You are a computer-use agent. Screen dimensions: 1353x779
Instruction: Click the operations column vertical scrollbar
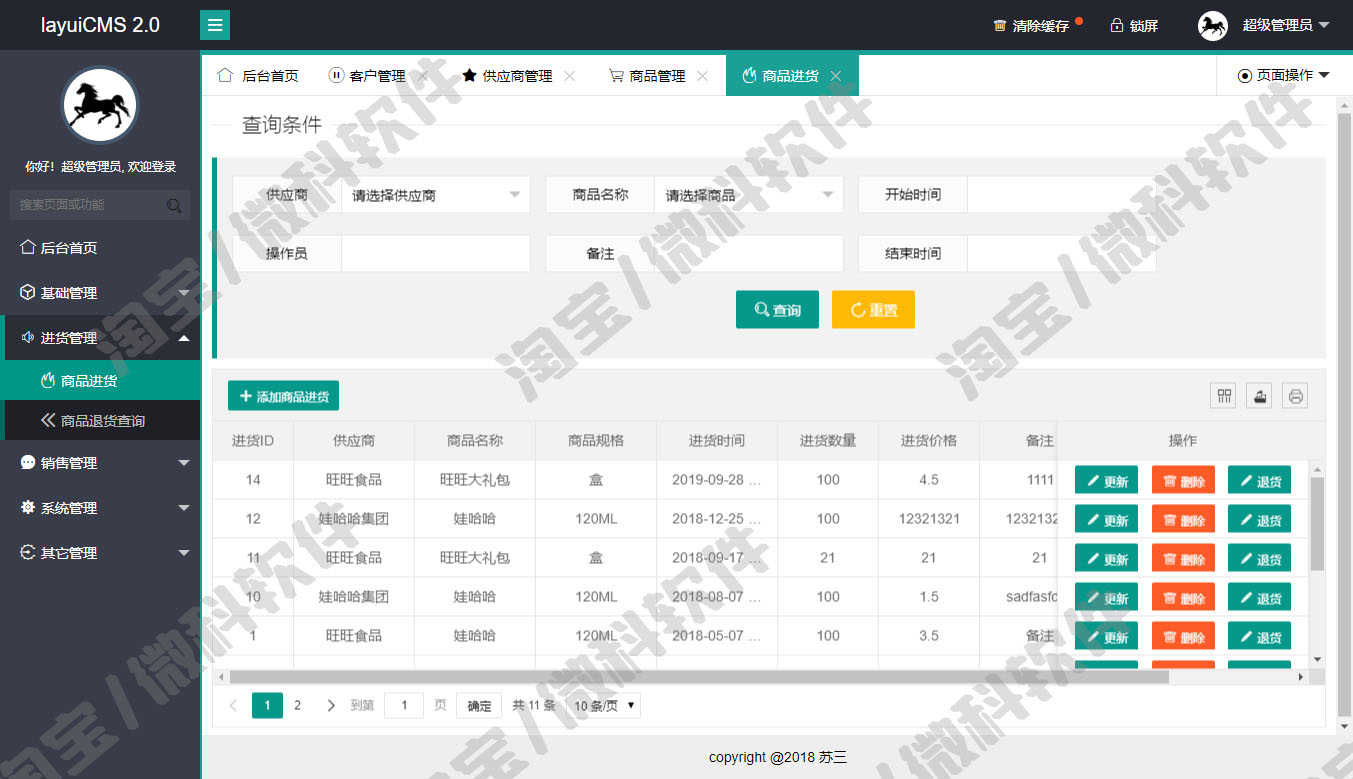1317,524
